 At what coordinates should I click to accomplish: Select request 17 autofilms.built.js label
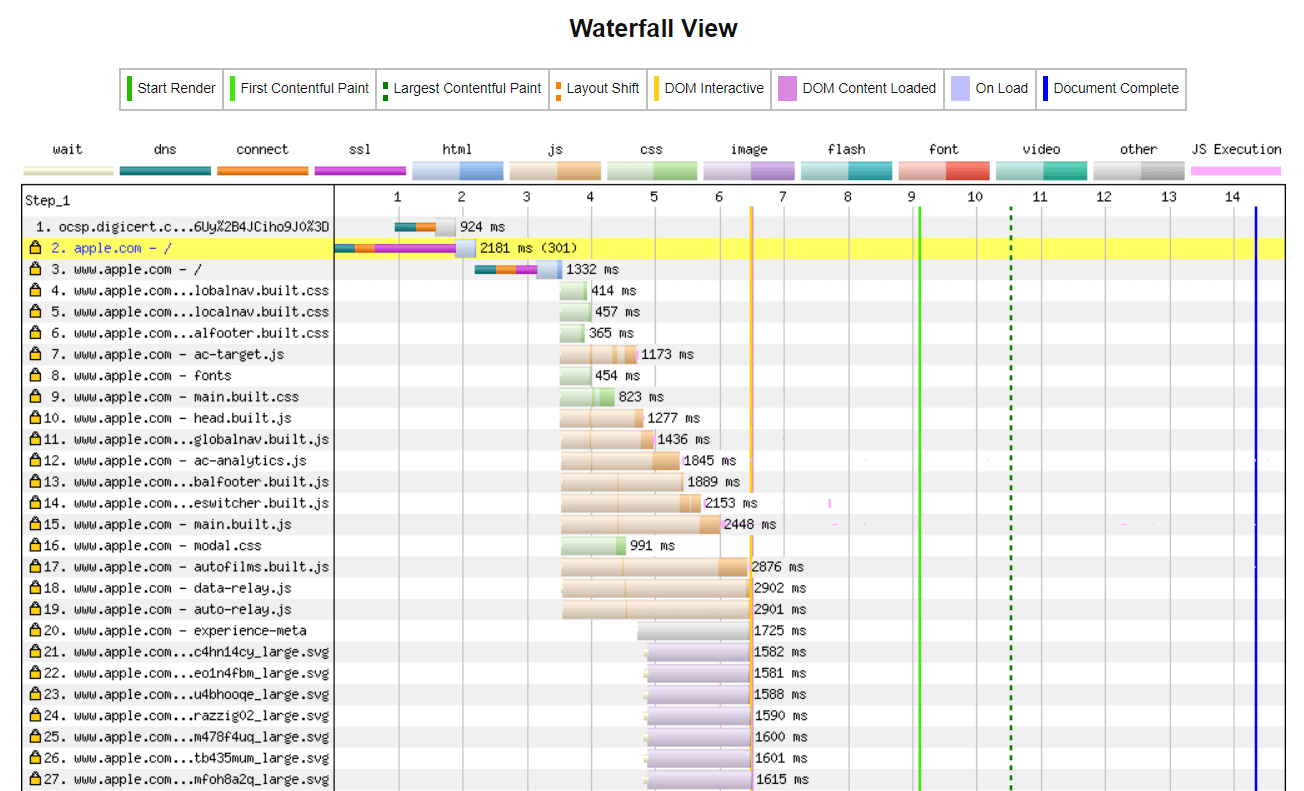click(x=187, y=567)
